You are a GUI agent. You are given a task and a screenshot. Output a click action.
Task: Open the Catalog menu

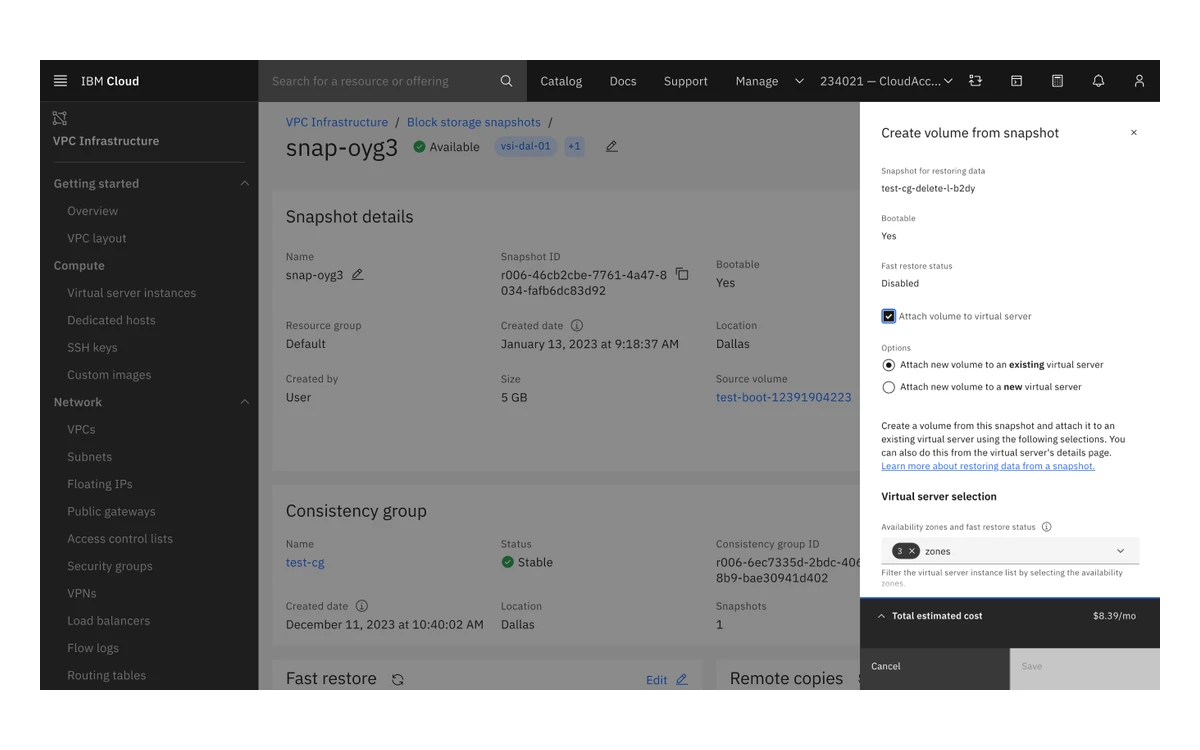[561, 81]
